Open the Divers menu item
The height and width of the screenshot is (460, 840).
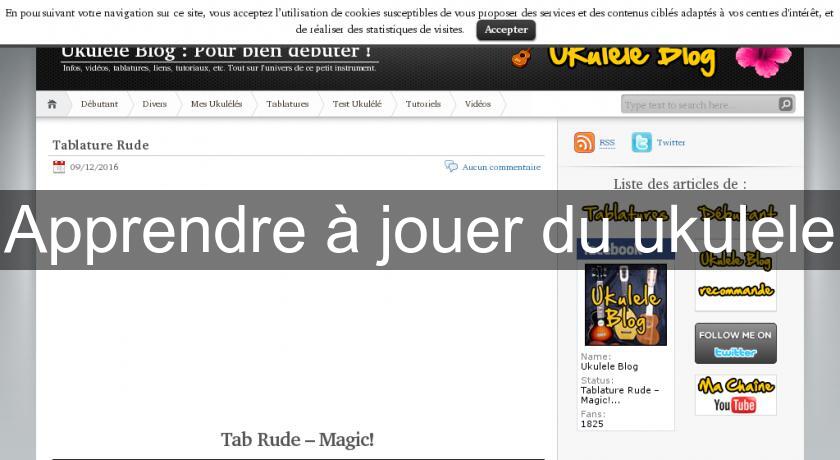[154, 104]
